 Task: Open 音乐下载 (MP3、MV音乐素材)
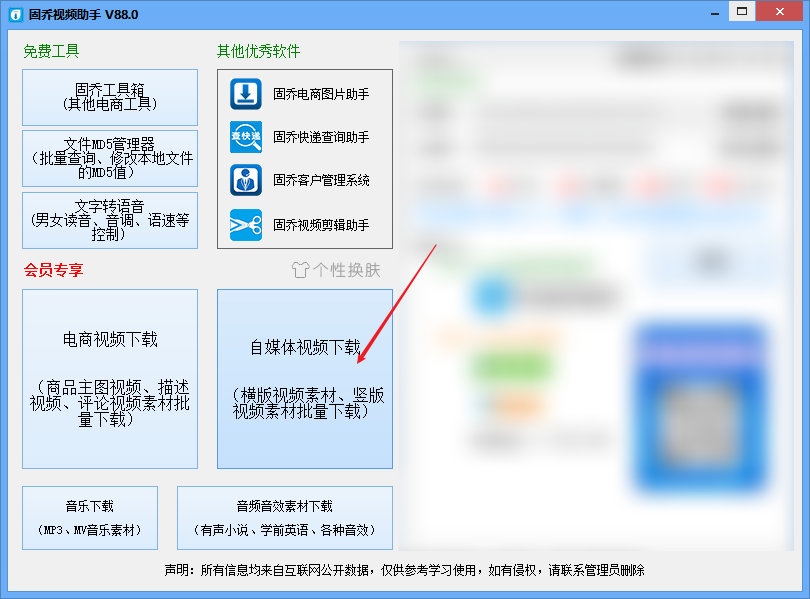[90, 517]
